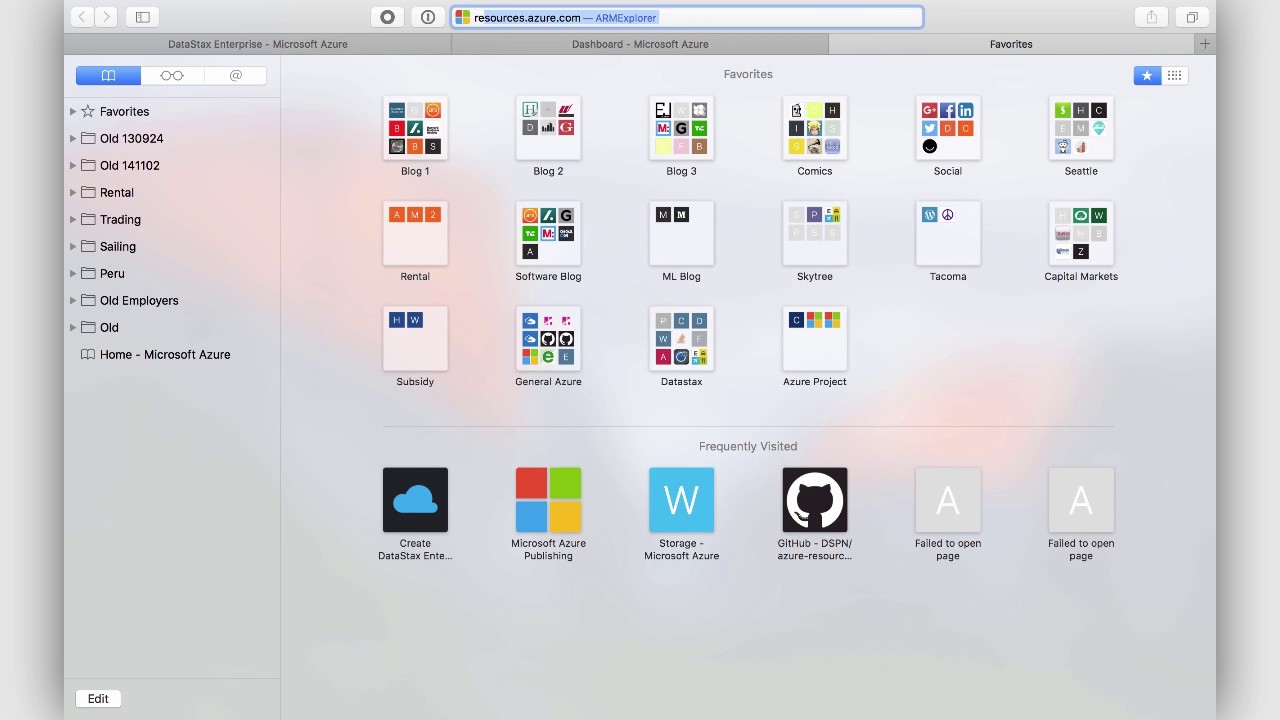The height and width of the screenshot is (720, 1280).
Task: Switch to Dashboard - Microsoft Azure tab
Action: (640, 44)
